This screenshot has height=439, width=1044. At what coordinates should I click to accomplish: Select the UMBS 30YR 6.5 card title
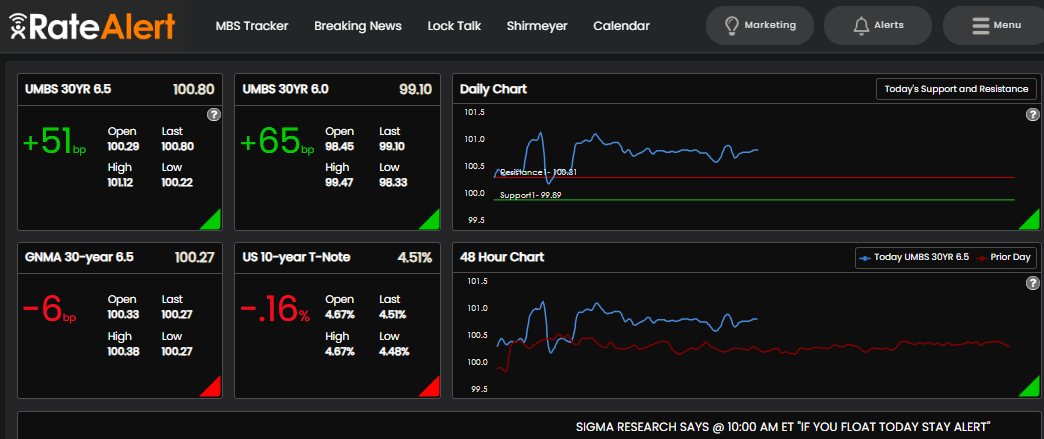pyautogui.click(x=68, y=89)
